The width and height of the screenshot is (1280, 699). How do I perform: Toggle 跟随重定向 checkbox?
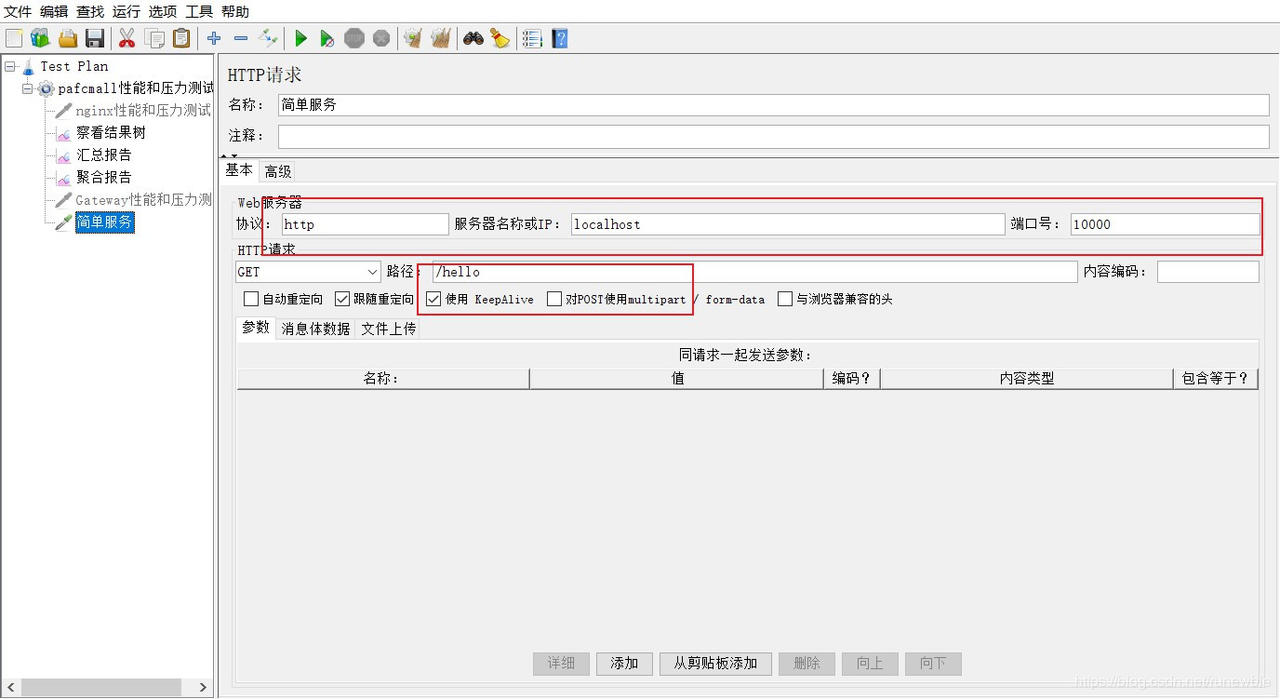(x=343, y=299)
